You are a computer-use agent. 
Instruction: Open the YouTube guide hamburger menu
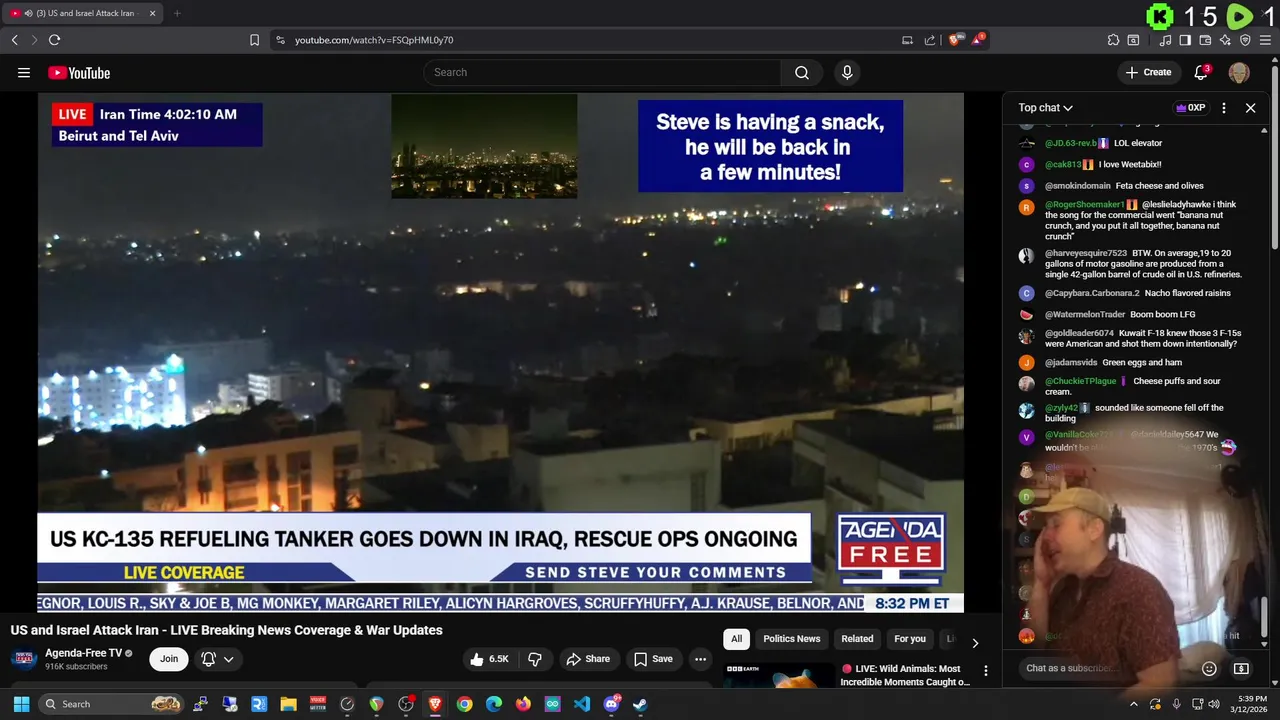[24, 72]
